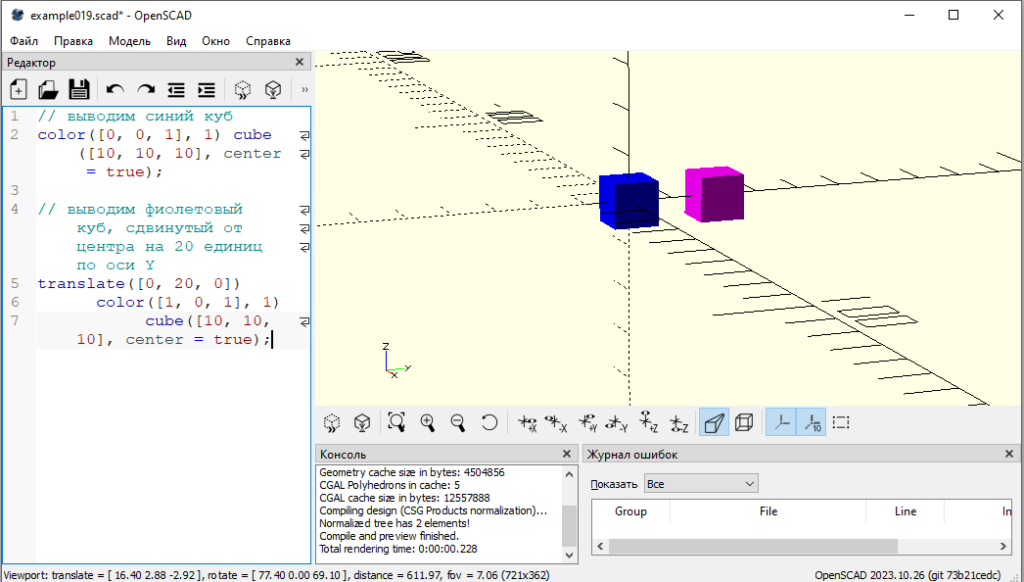Toggle perspective projection mode
1024x582 pixels.
[714, 422]
